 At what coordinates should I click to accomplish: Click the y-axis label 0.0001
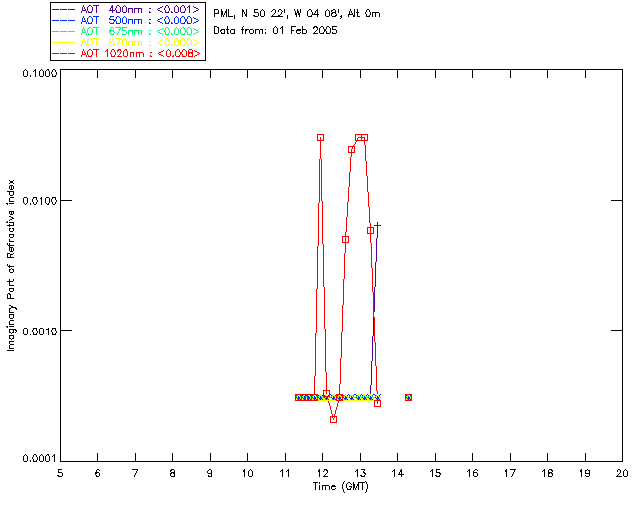(x=40, y=459)
